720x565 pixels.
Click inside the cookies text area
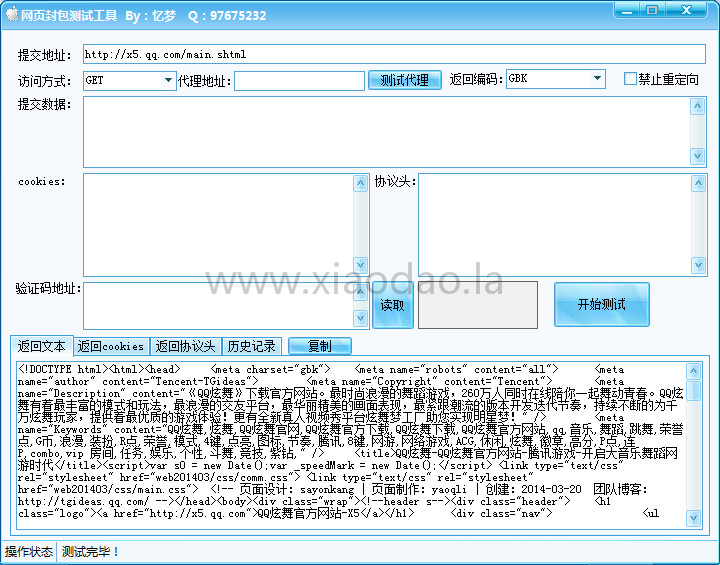point(218,225)
